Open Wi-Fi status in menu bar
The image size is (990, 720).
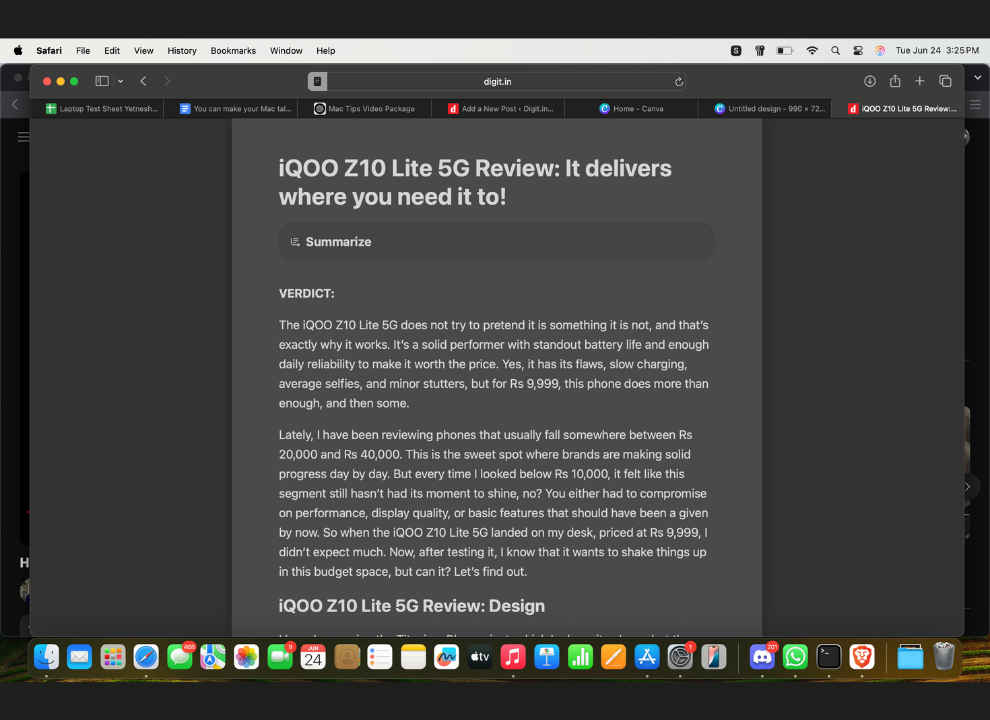coord(812,51)
